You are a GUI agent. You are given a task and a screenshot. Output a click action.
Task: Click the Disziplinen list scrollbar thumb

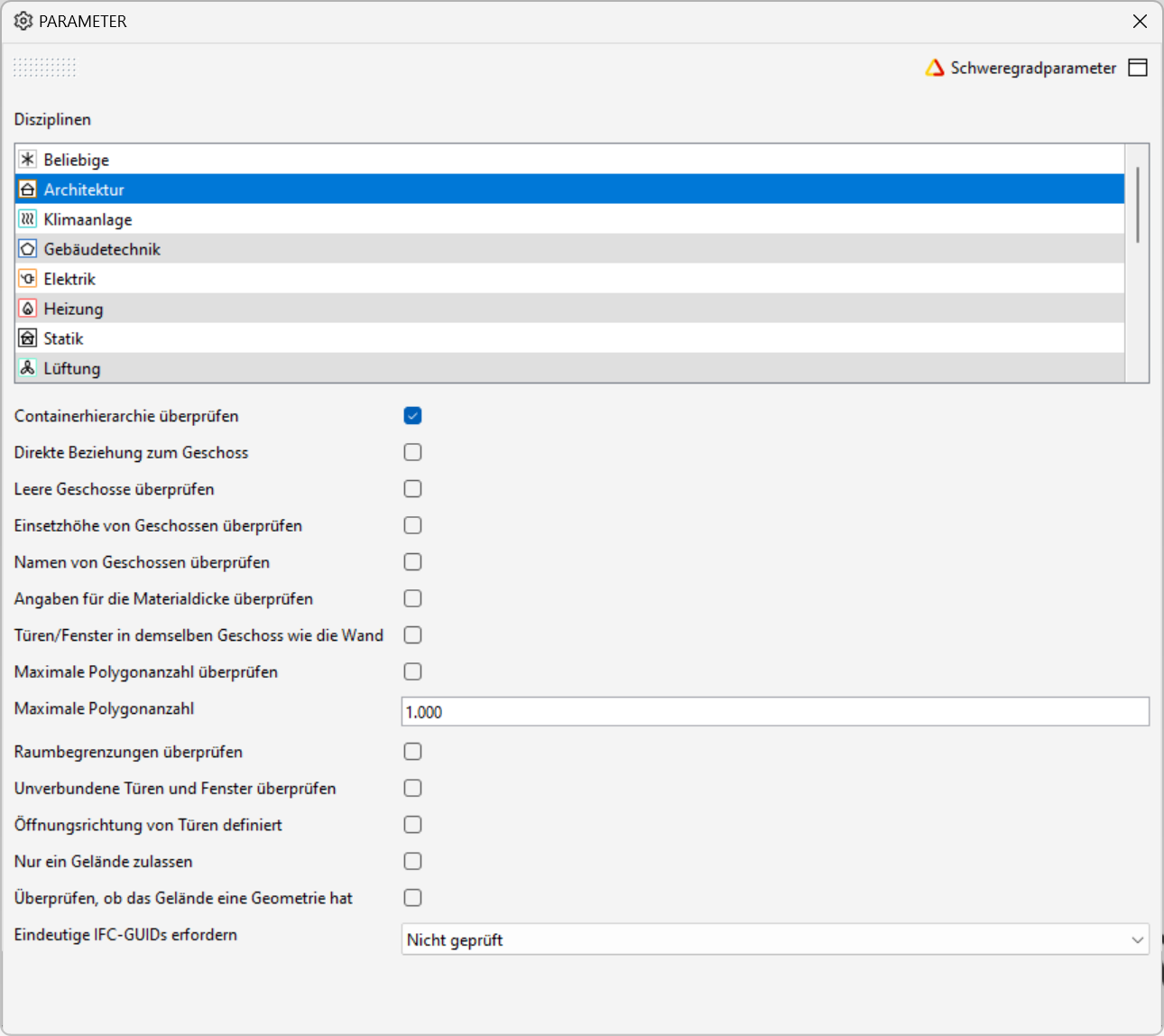coord(1137,205)
